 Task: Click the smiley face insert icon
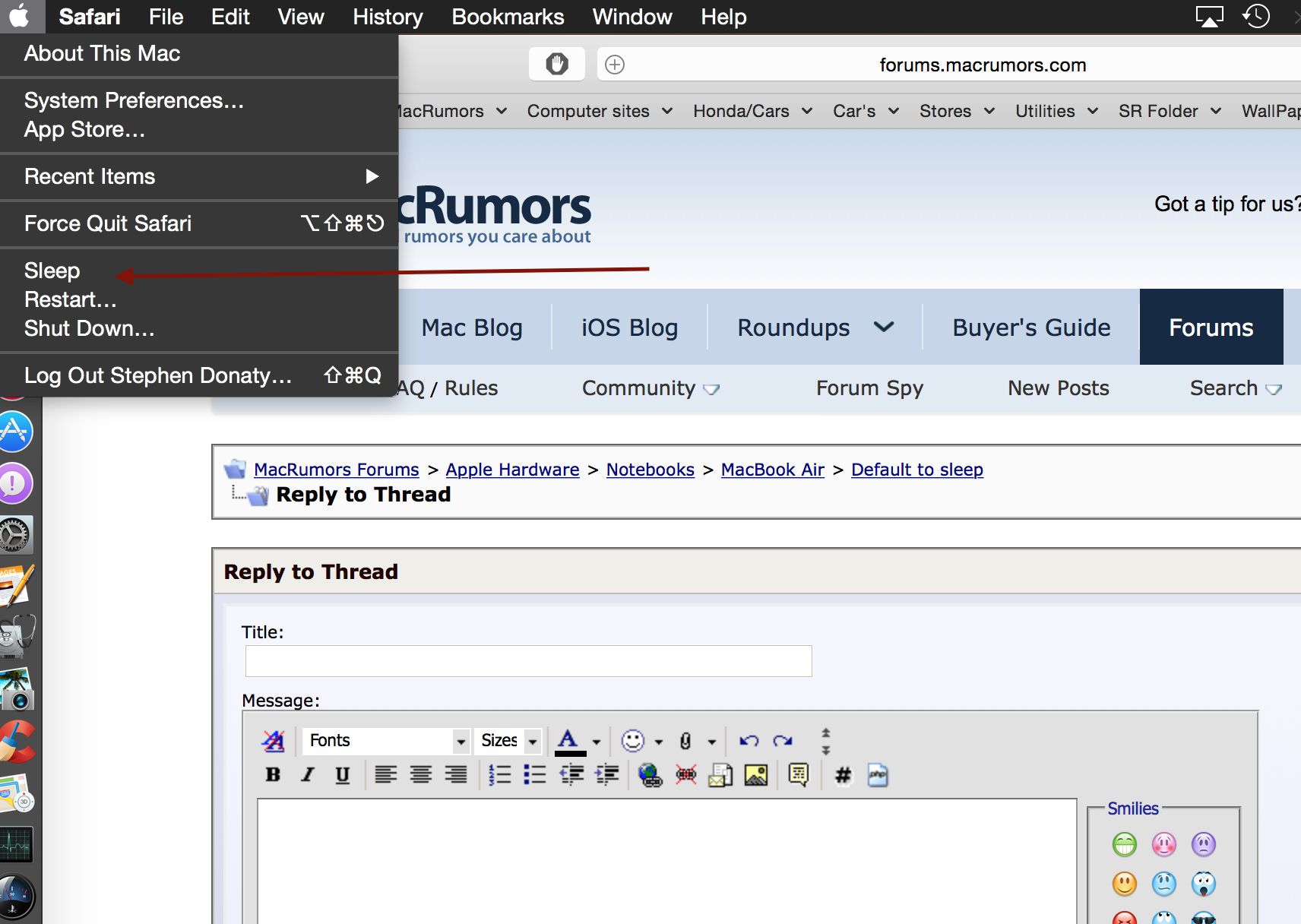(633, 740)
